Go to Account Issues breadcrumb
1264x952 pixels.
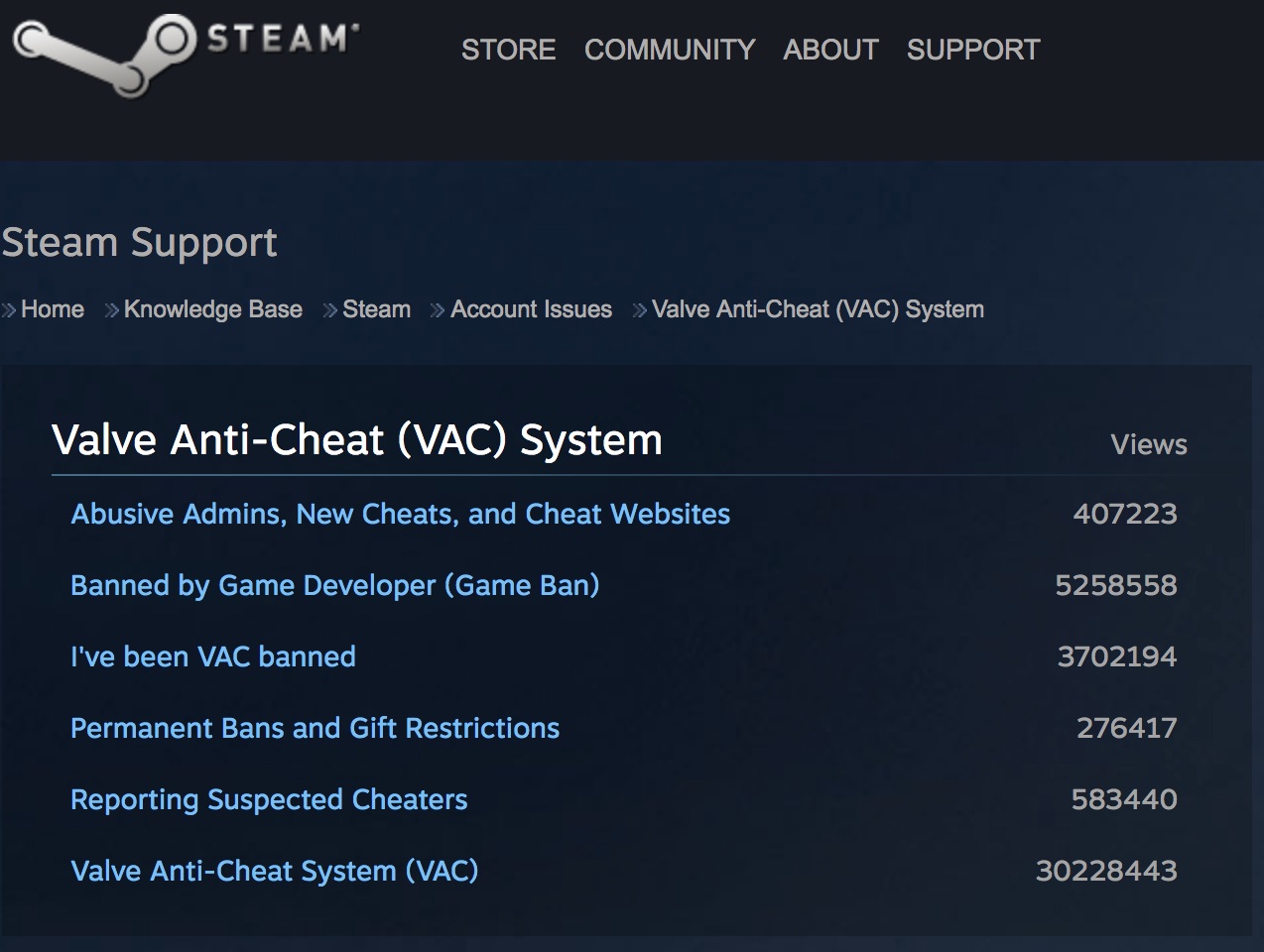531,309
